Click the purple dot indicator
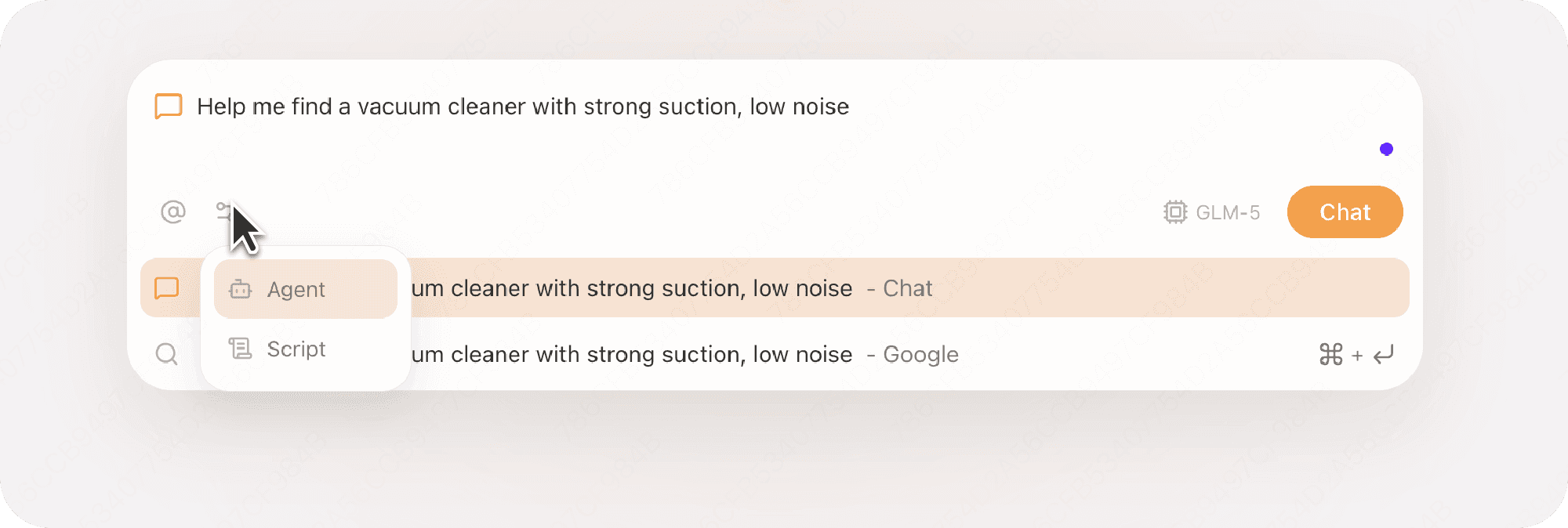 [1386, 149]
